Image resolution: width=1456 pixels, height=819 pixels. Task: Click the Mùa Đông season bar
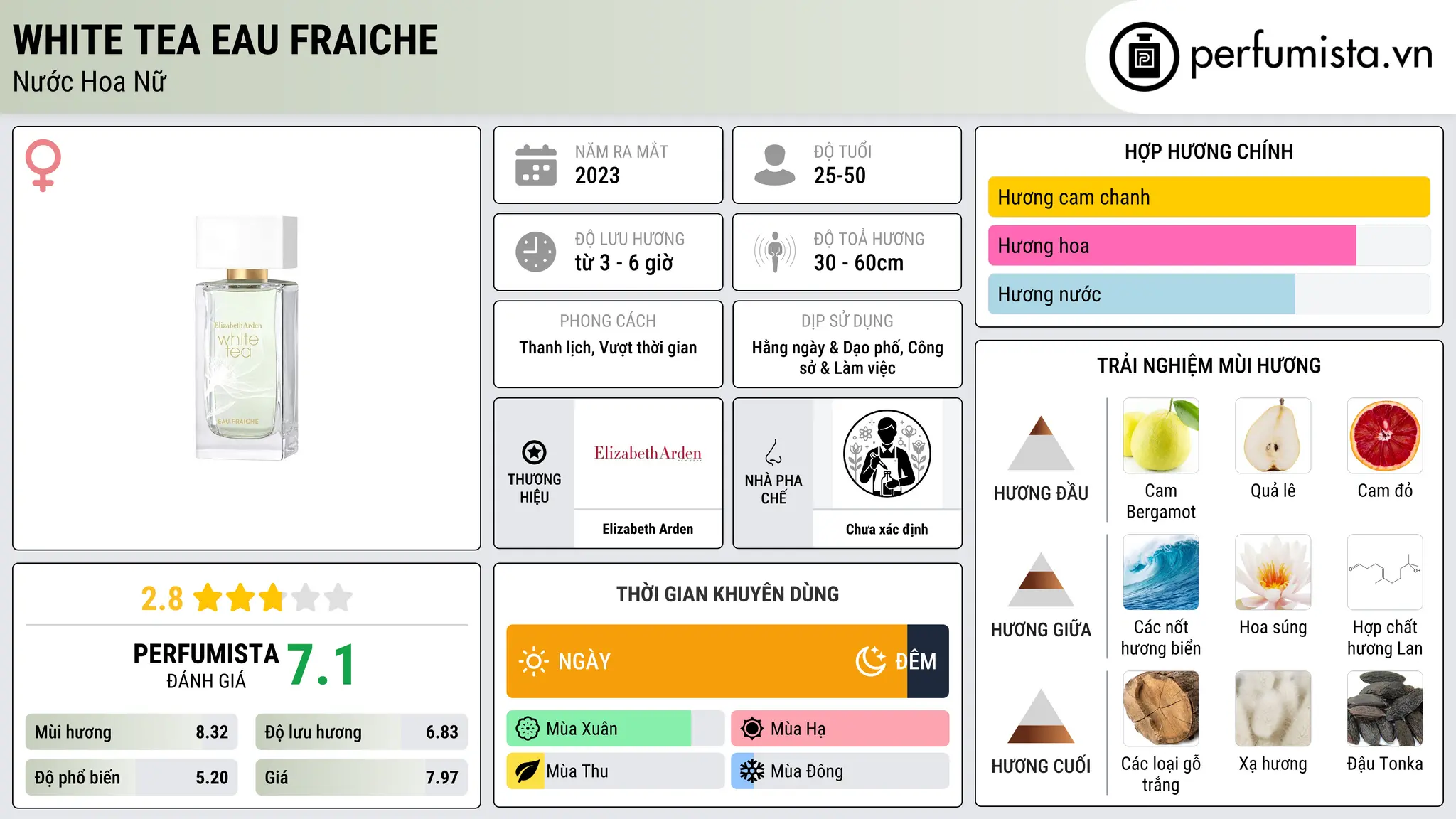[840, 771]
